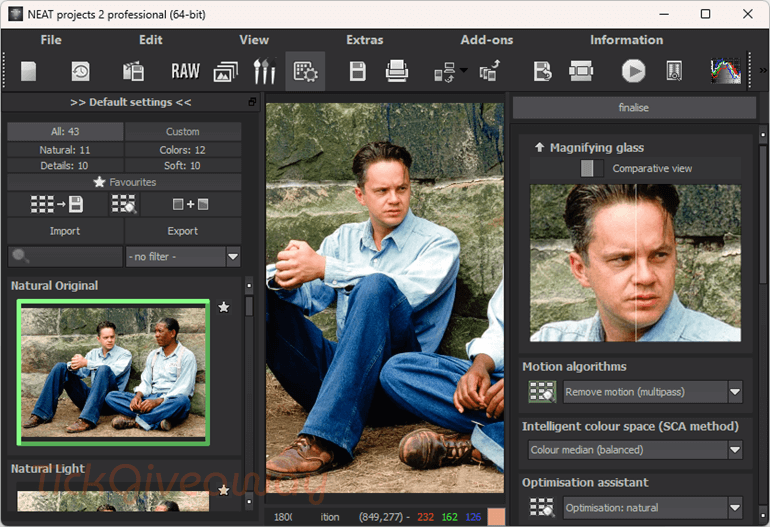Select the Custom presets category

pos(183,132)
